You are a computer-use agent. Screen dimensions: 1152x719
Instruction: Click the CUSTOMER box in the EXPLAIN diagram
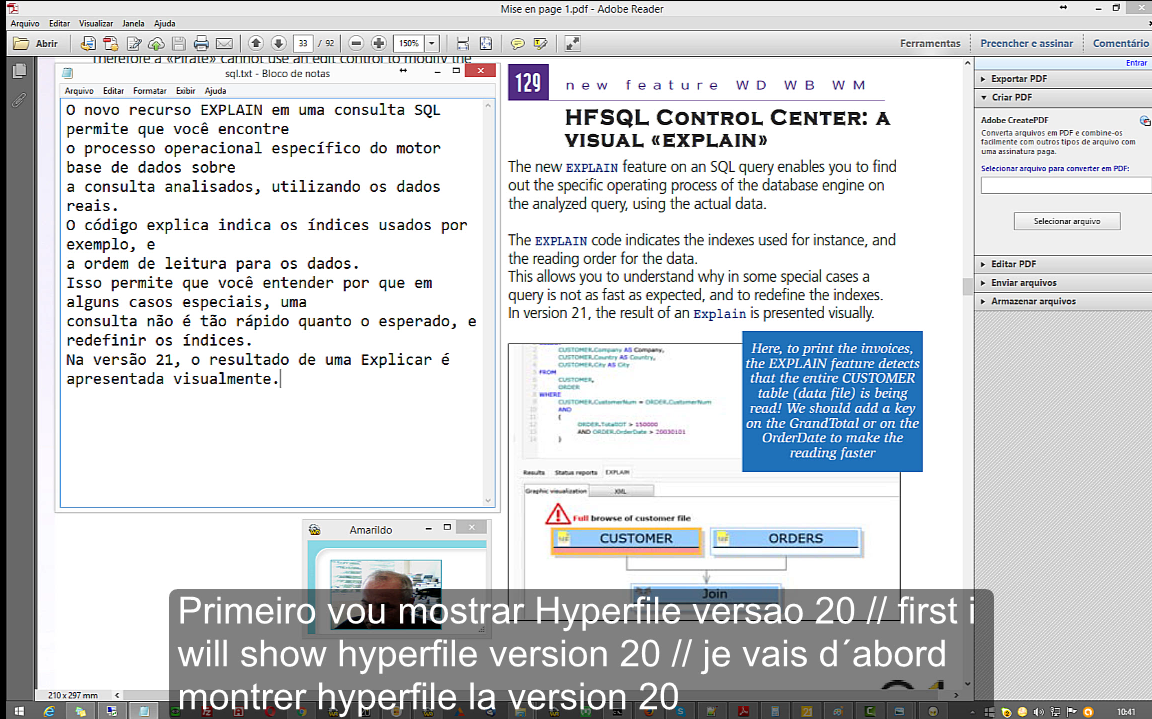click(627, 539)
